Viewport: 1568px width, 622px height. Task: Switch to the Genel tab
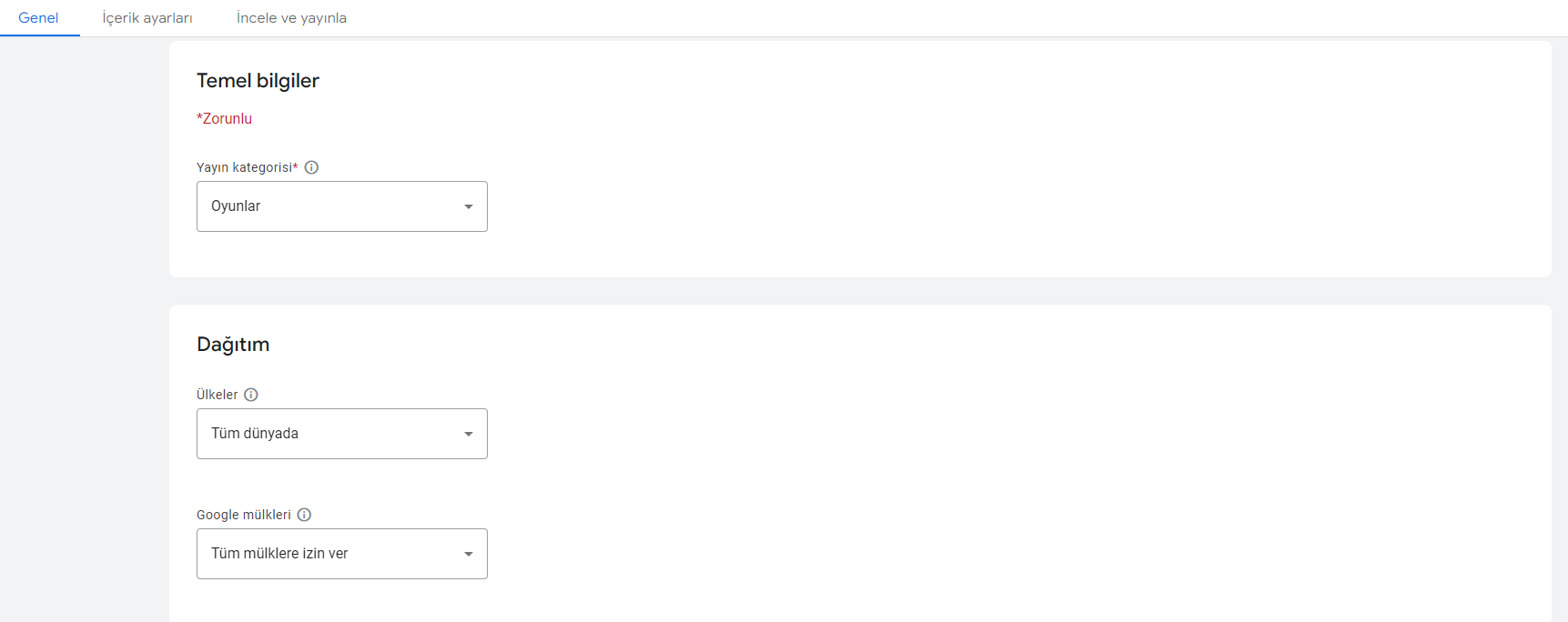coord(38,18)
